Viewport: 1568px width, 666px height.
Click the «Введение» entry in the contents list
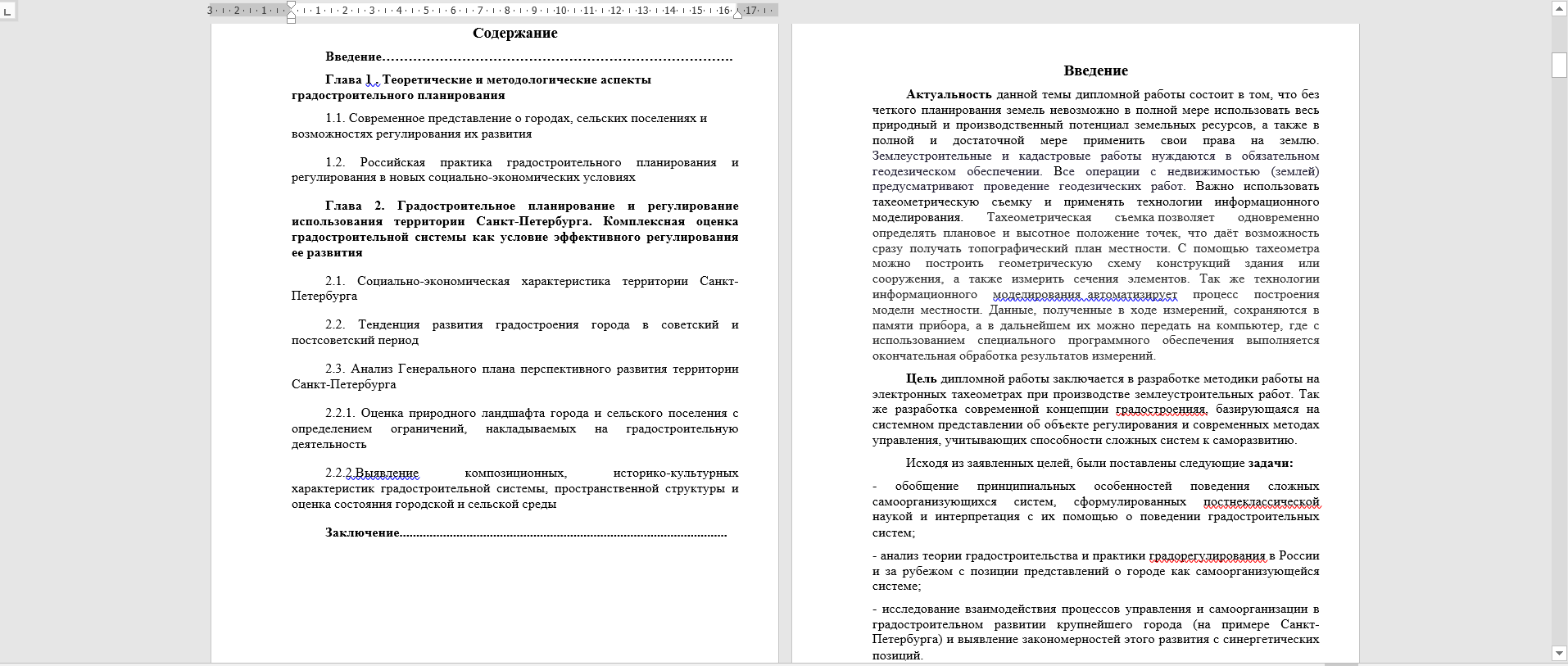[354, 57]
